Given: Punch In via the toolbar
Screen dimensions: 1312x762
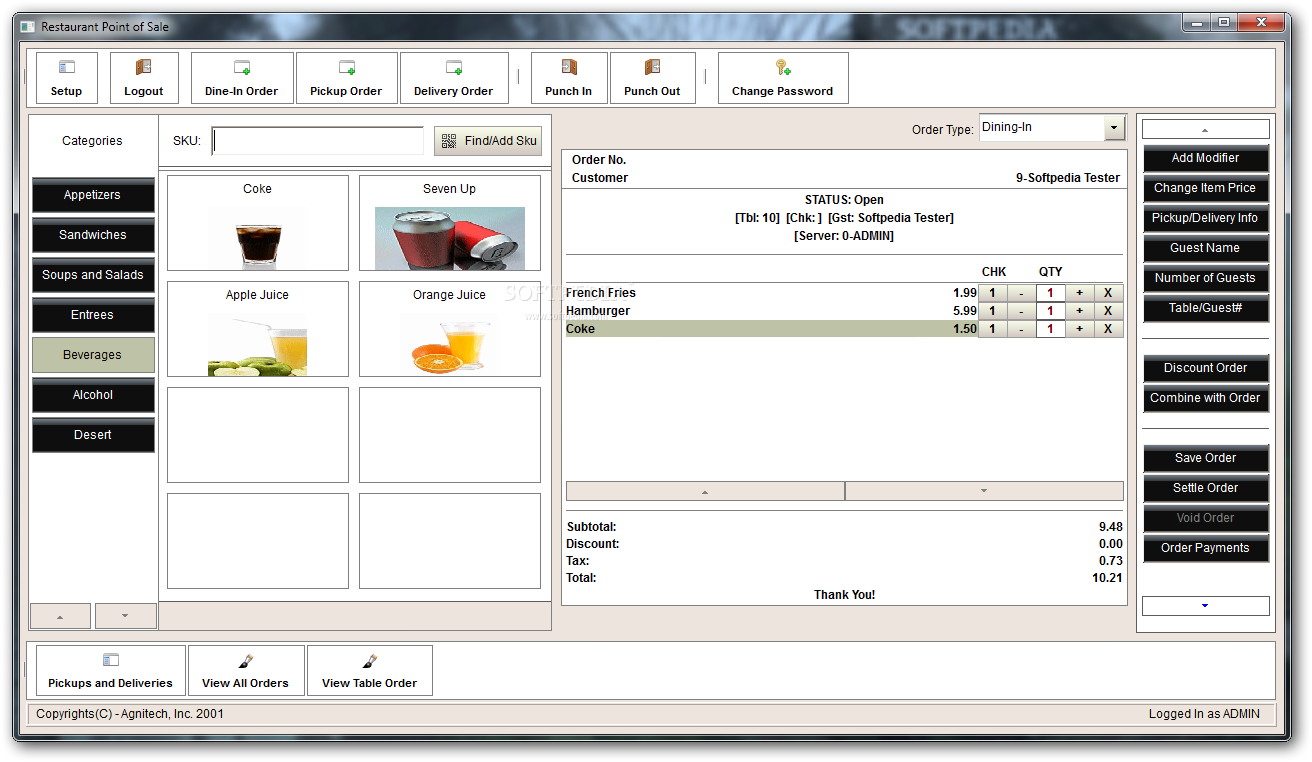Looking at the screenshot, I should pos(569,78).
